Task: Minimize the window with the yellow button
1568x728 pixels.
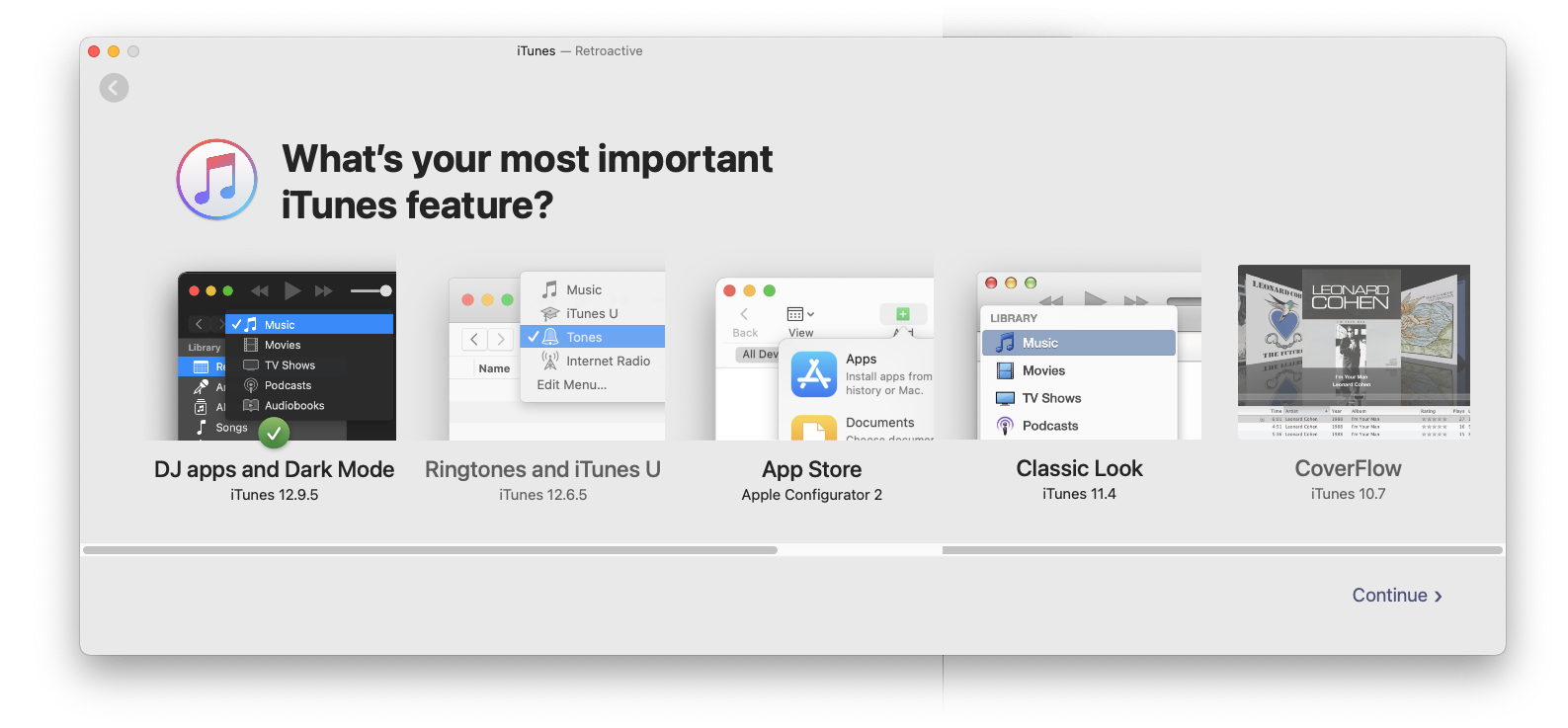Action: 114,51
